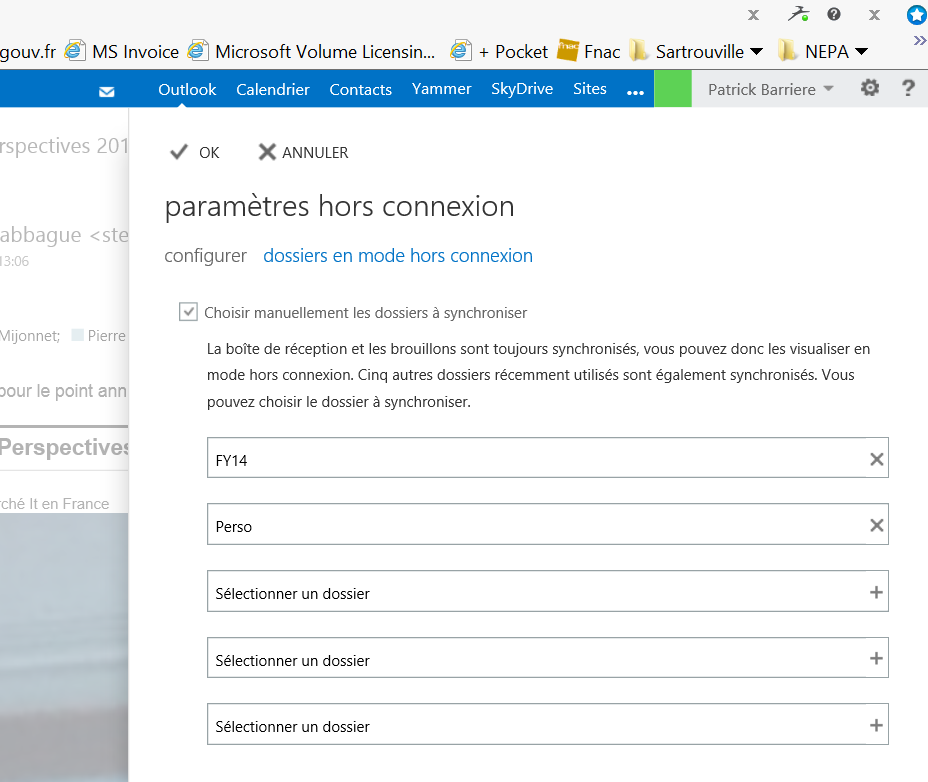Open the settings gear icon
The height and width of the screenshot is (782, 928).
coord(870,89)
